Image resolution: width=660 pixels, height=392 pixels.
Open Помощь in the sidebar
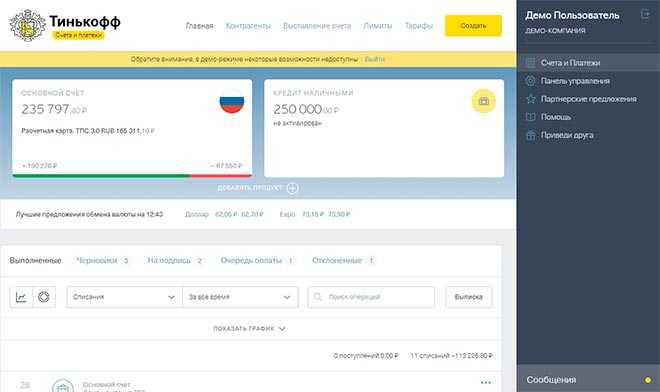[x=588, y=117]
